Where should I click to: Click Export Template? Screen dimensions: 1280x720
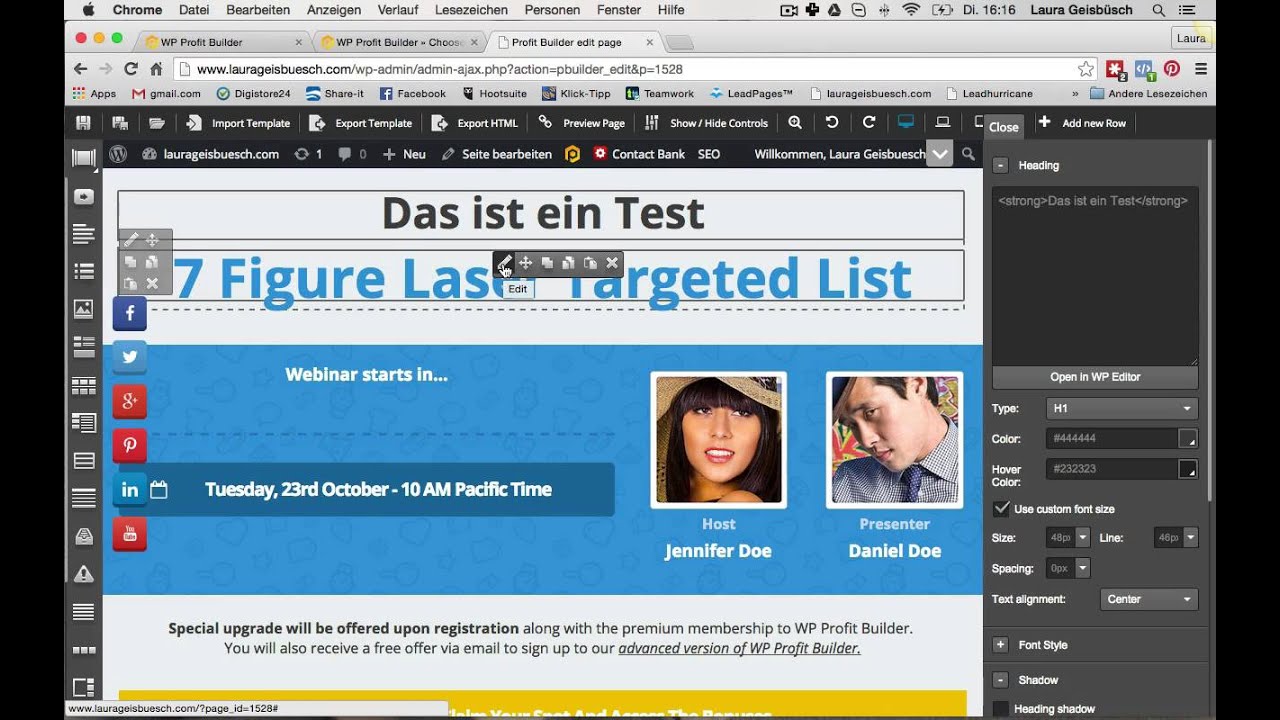point(361,123)
